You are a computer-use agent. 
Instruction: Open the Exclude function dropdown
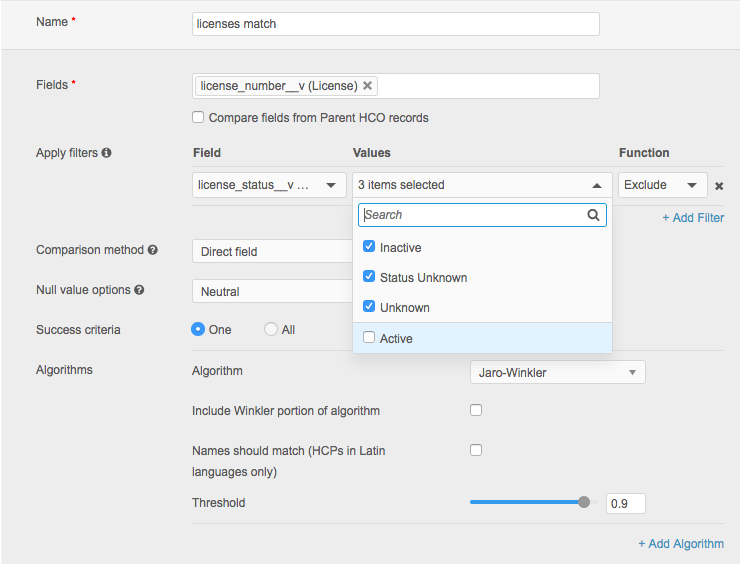tap(662, 185)
